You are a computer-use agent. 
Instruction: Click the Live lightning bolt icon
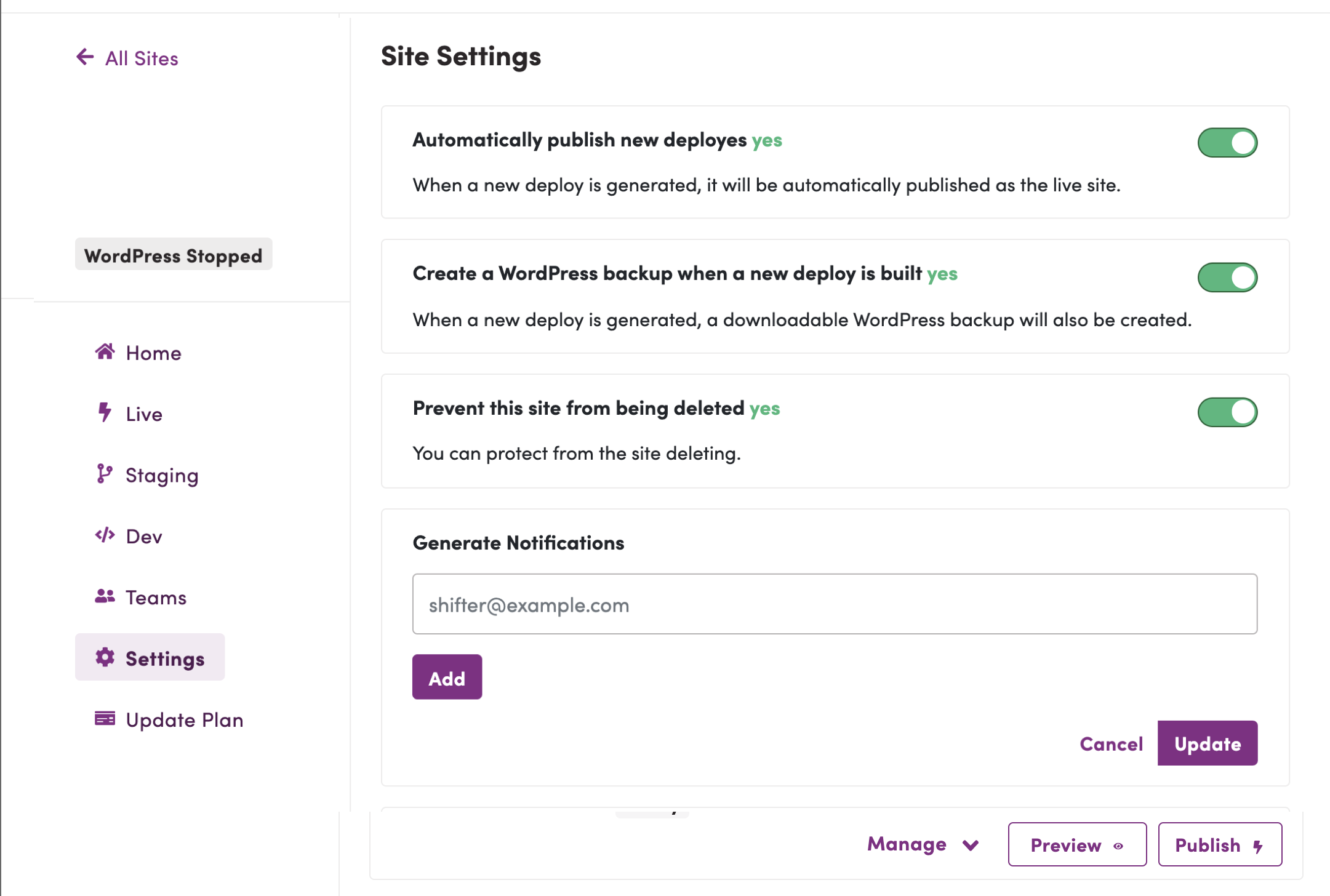point(105,412)
